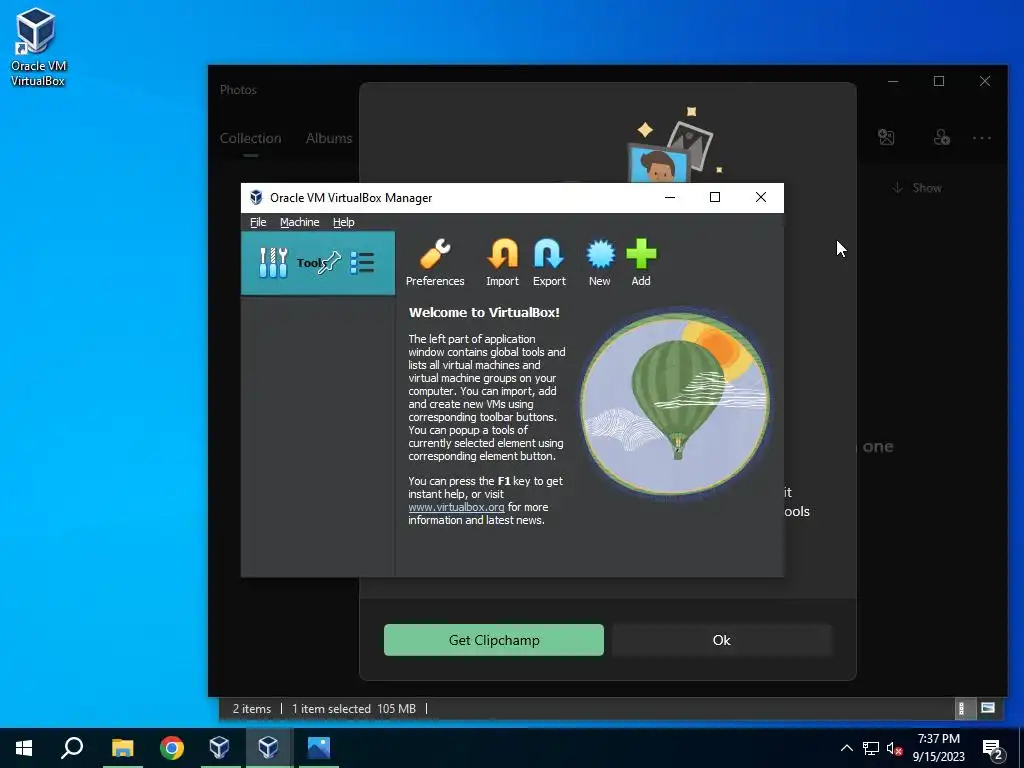Switch to Albums tab in Photos
This screenshot has width=1024, height=768.
328,138
